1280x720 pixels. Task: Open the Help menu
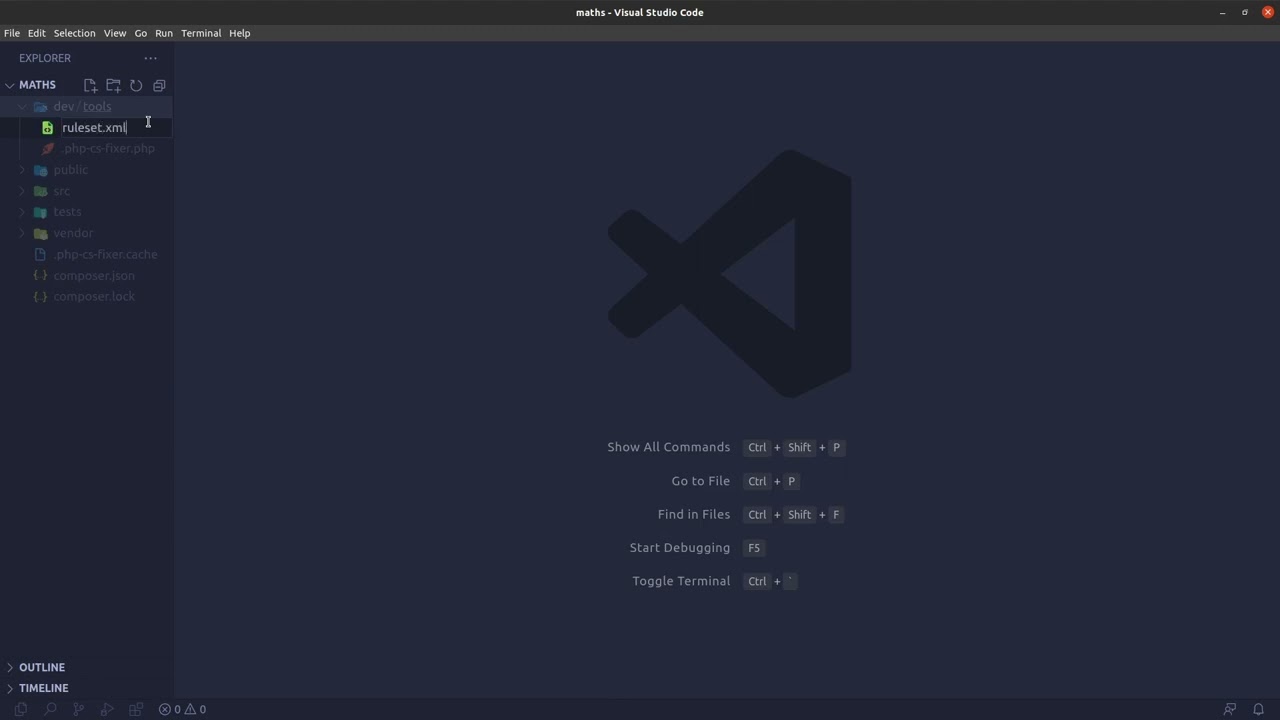pos(240,33)
